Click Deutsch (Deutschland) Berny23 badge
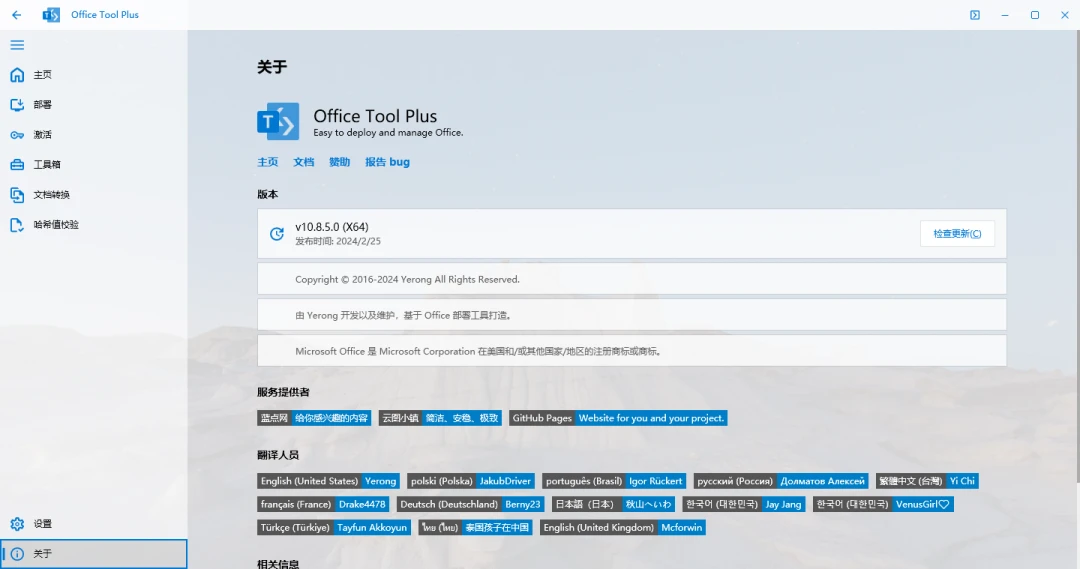Image resolution: width=1080 pixels, height=569 pixels. coord(470,504)
